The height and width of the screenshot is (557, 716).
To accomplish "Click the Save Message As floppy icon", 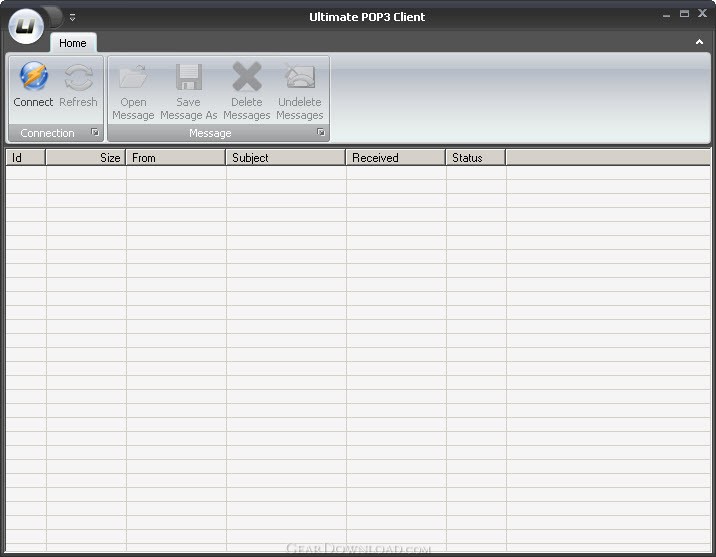I will pos(189,77).
